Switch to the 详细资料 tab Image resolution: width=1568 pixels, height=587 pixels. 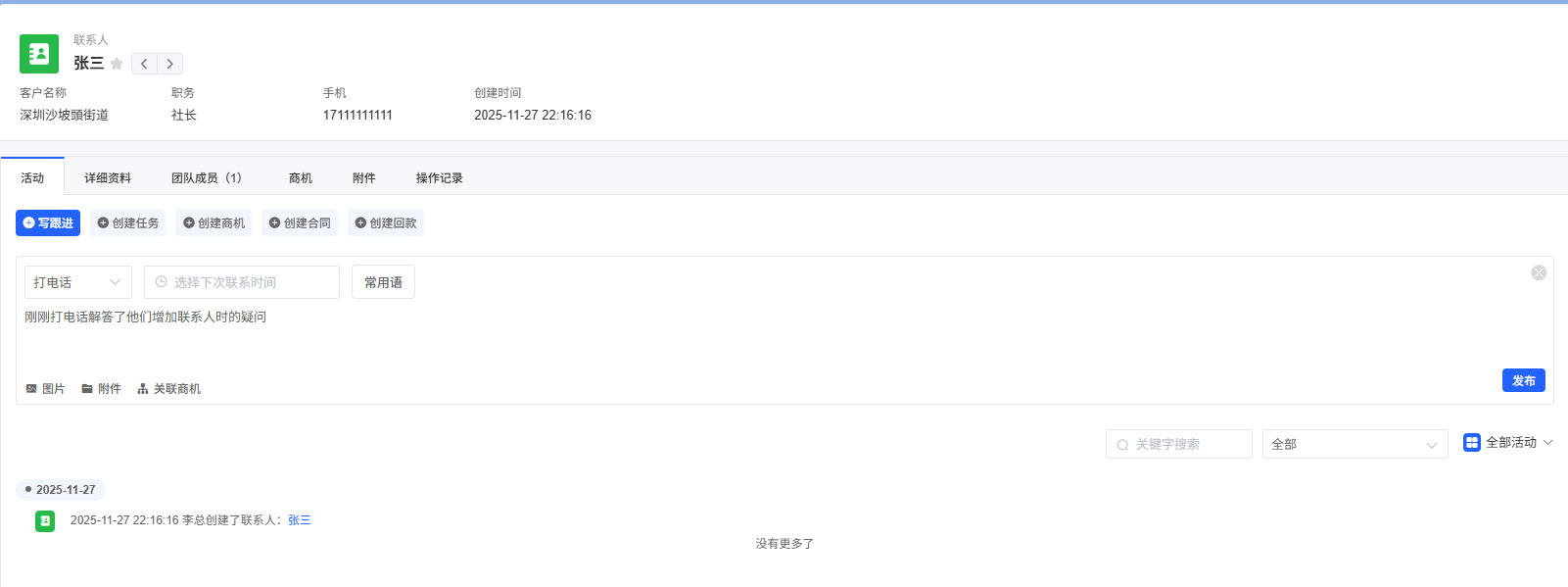coord(108,178)
